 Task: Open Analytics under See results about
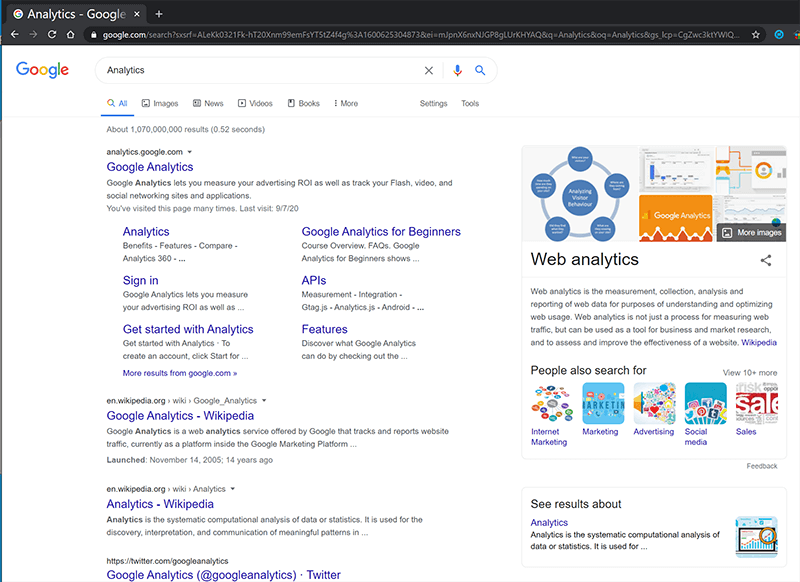tap(549, 523)
